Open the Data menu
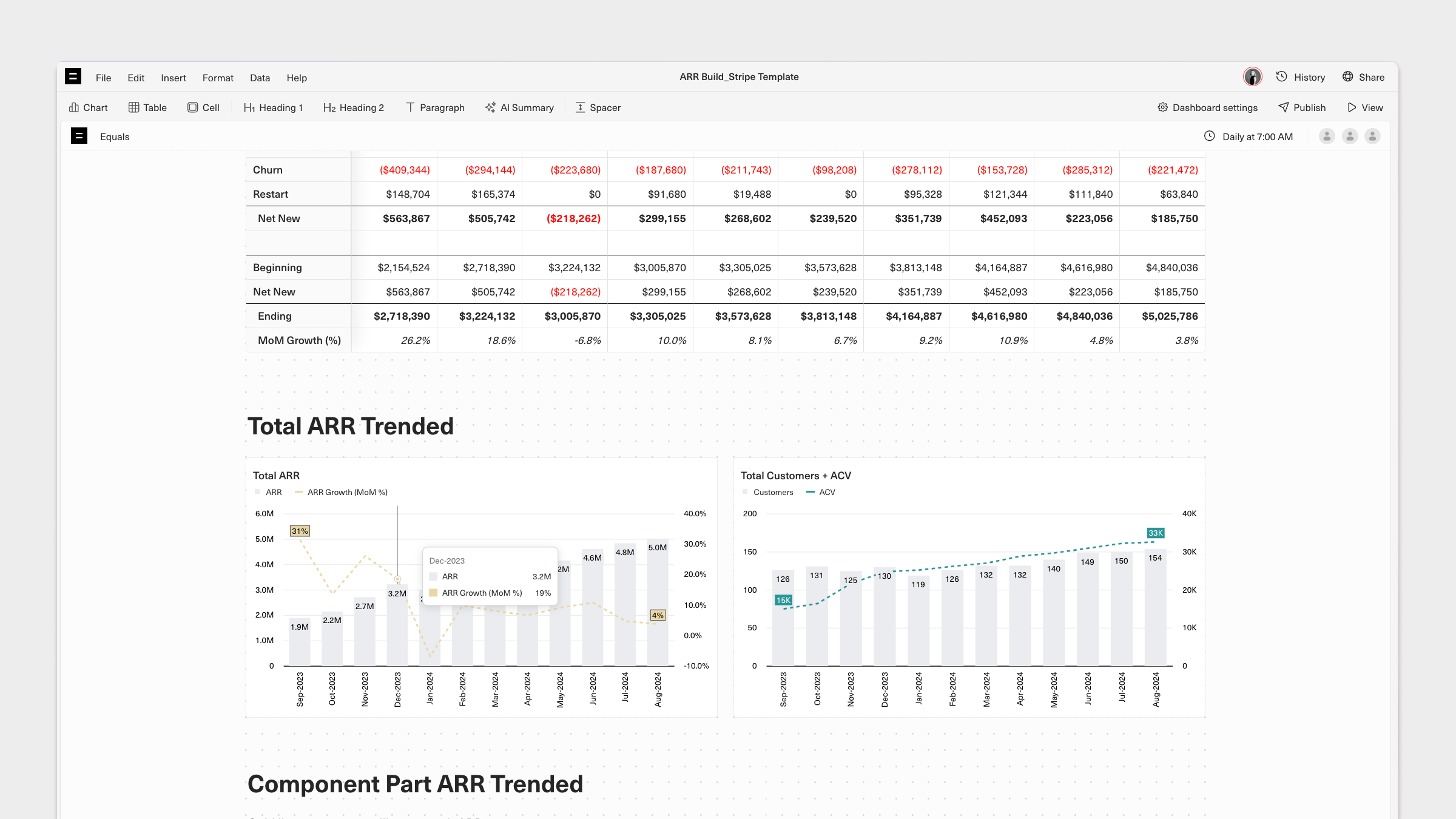The height and width of the screenshot is (819, 1456). click(x=260, y=78)
